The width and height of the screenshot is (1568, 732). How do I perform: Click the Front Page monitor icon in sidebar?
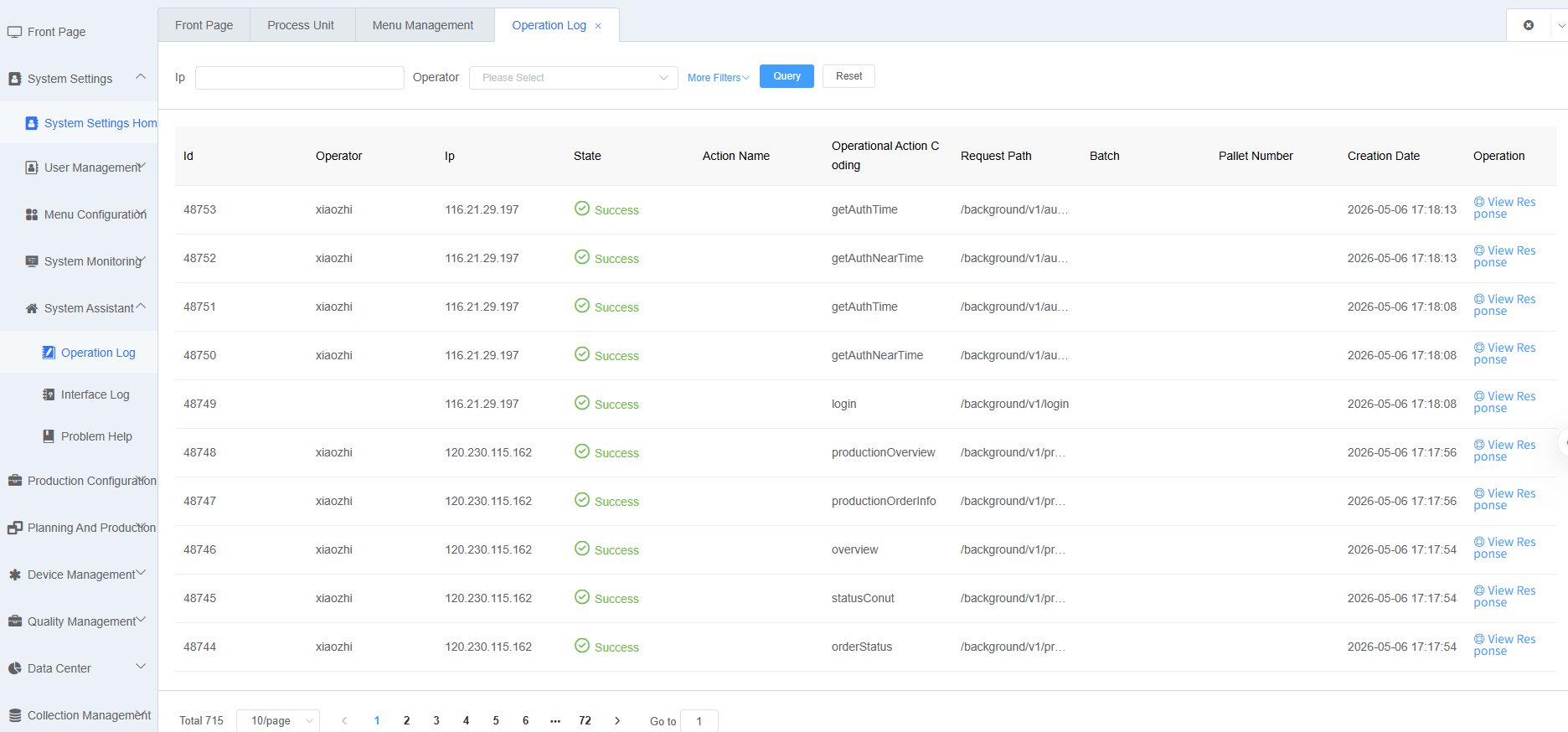pyautogui.click(x=14, y=32)
